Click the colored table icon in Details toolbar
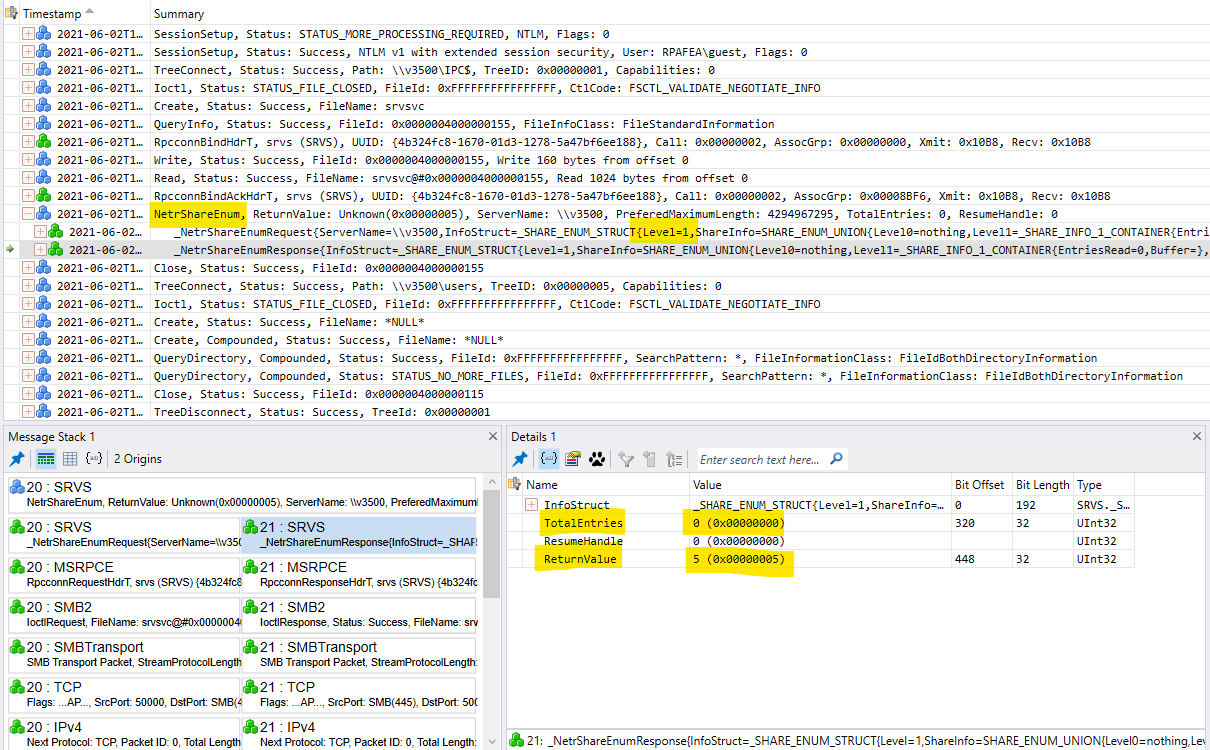1210x750 pixels. point(573,459)
